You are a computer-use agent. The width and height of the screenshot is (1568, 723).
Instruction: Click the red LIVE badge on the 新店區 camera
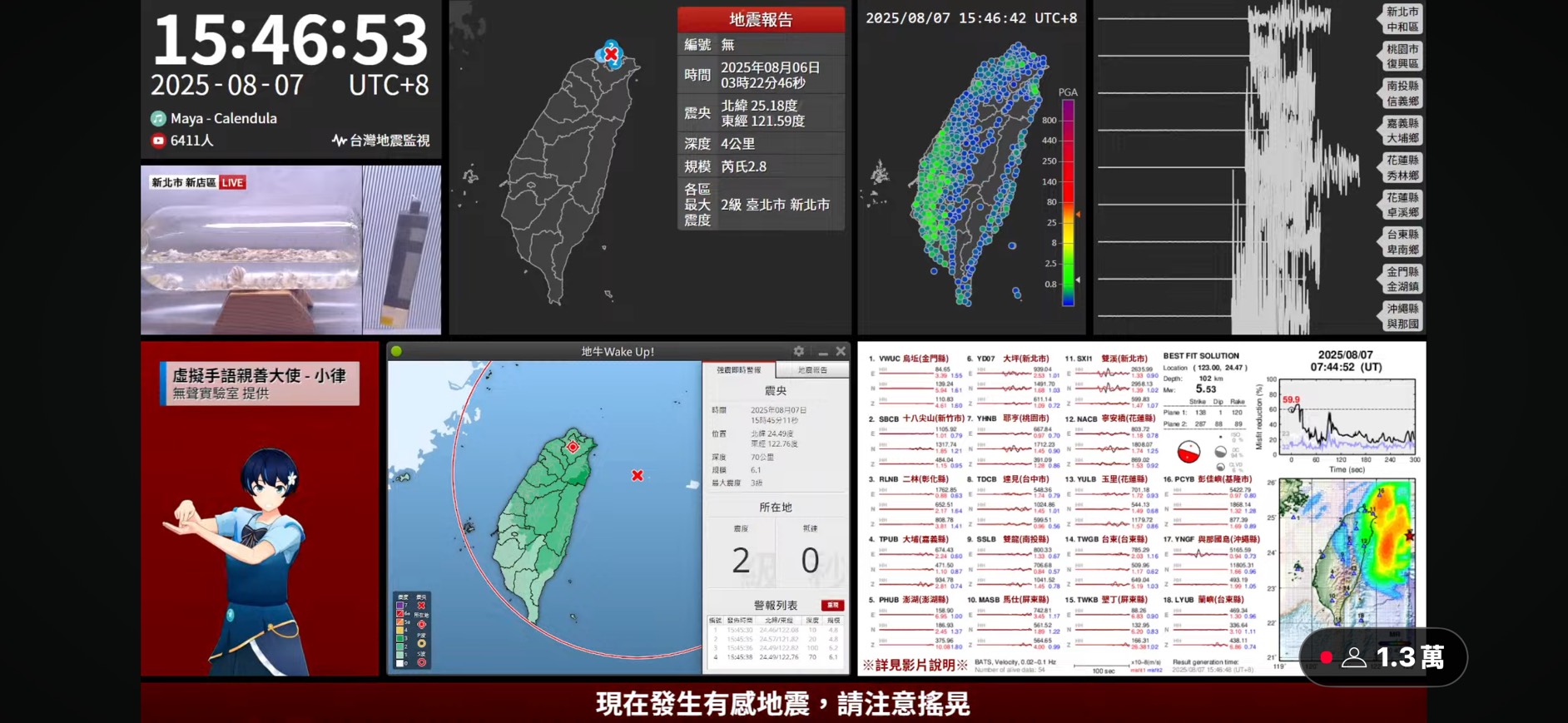click(x=232, y=182)
